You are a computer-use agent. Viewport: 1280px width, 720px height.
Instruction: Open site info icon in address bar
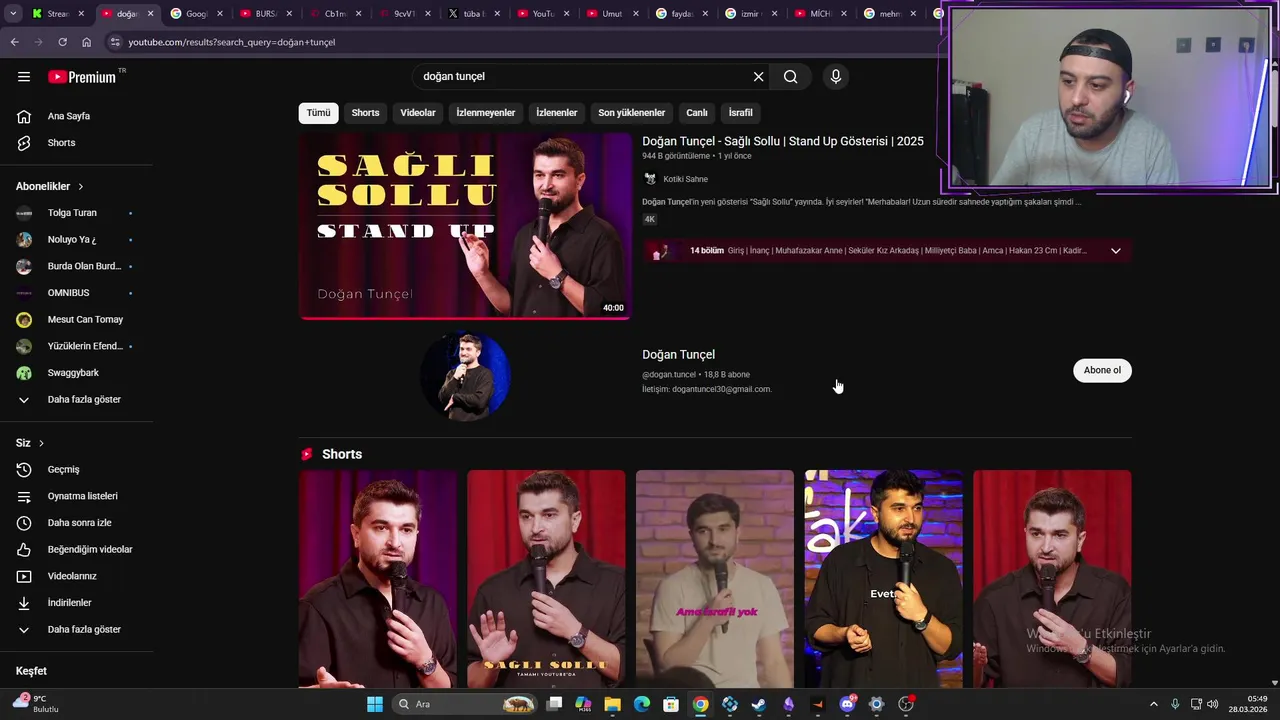click(x=115, y=42)
